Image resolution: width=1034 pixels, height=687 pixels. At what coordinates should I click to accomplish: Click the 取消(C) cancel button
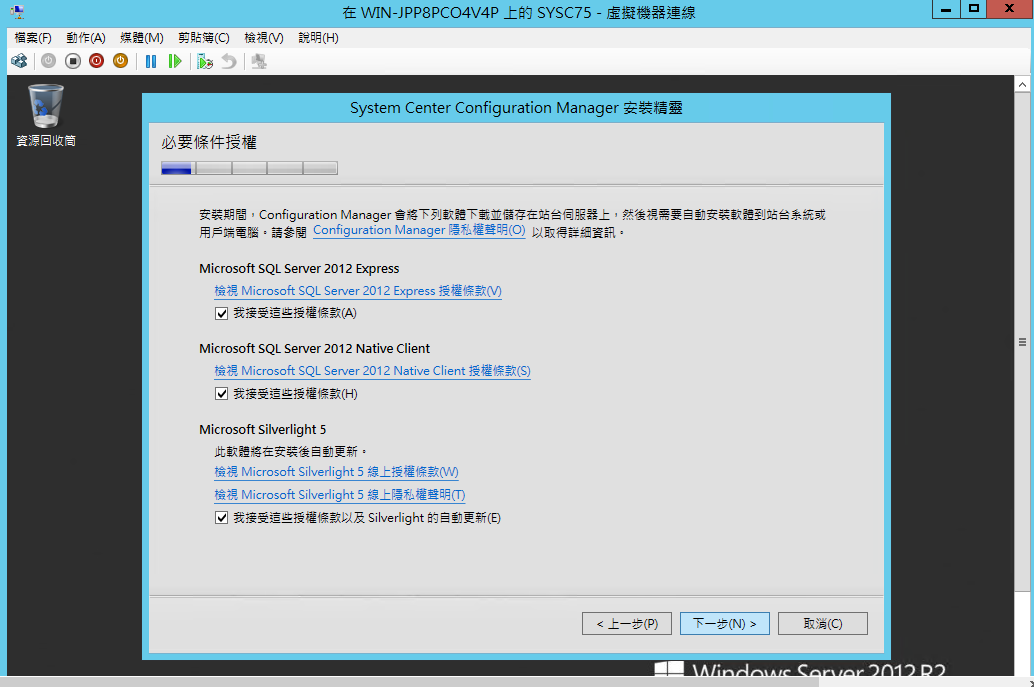(823, 624)
